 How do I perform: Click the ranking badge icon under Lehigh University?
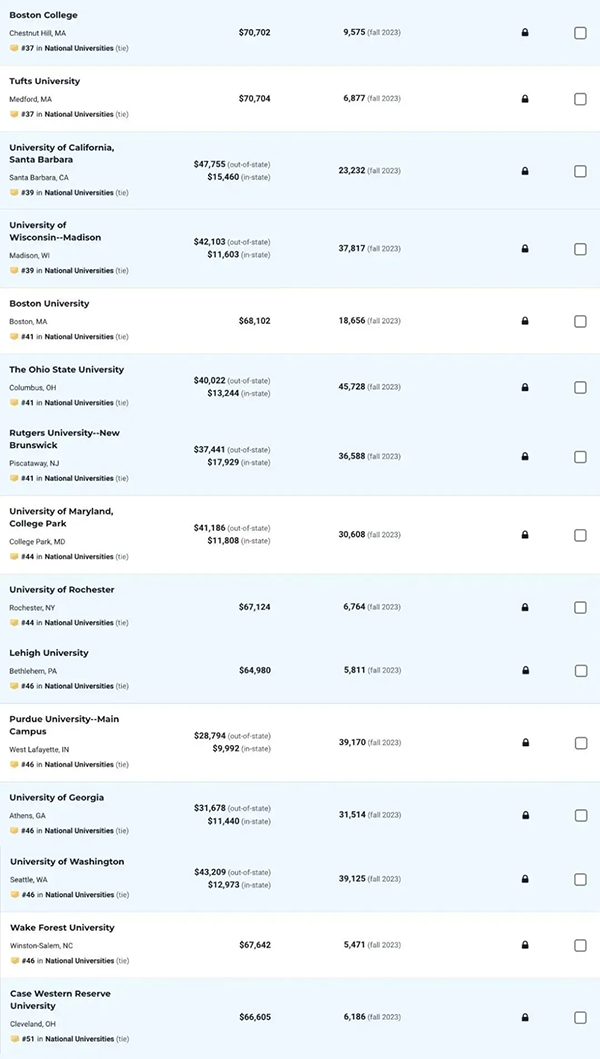(x=14, y=686)
